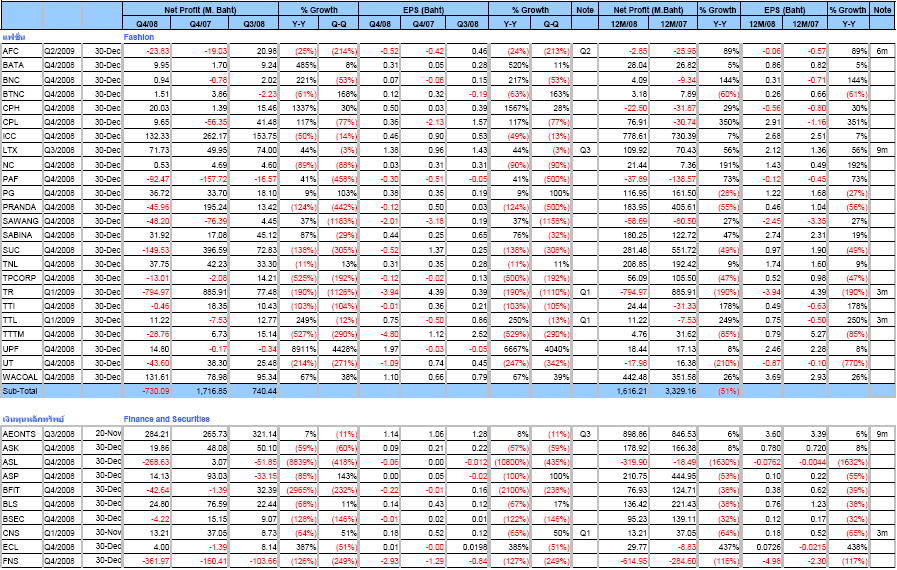Select the 12M/07 net profit column header
The height and width of the screenshot is (570, 897).
pyautogui.click(x=673, y=23)
